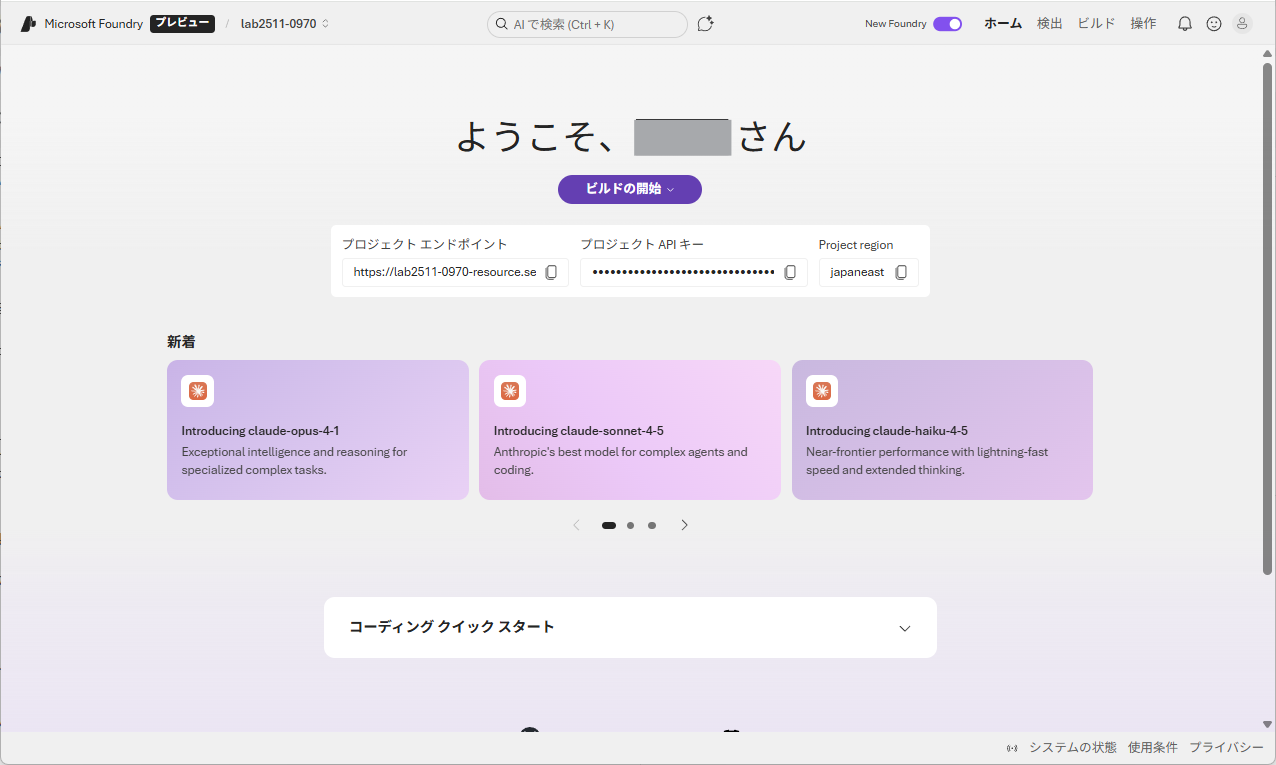The width and height of the screenshot is (1276, 765).
Task: Switch to the 検出 navigation tab
Action: coord(1049,23)
